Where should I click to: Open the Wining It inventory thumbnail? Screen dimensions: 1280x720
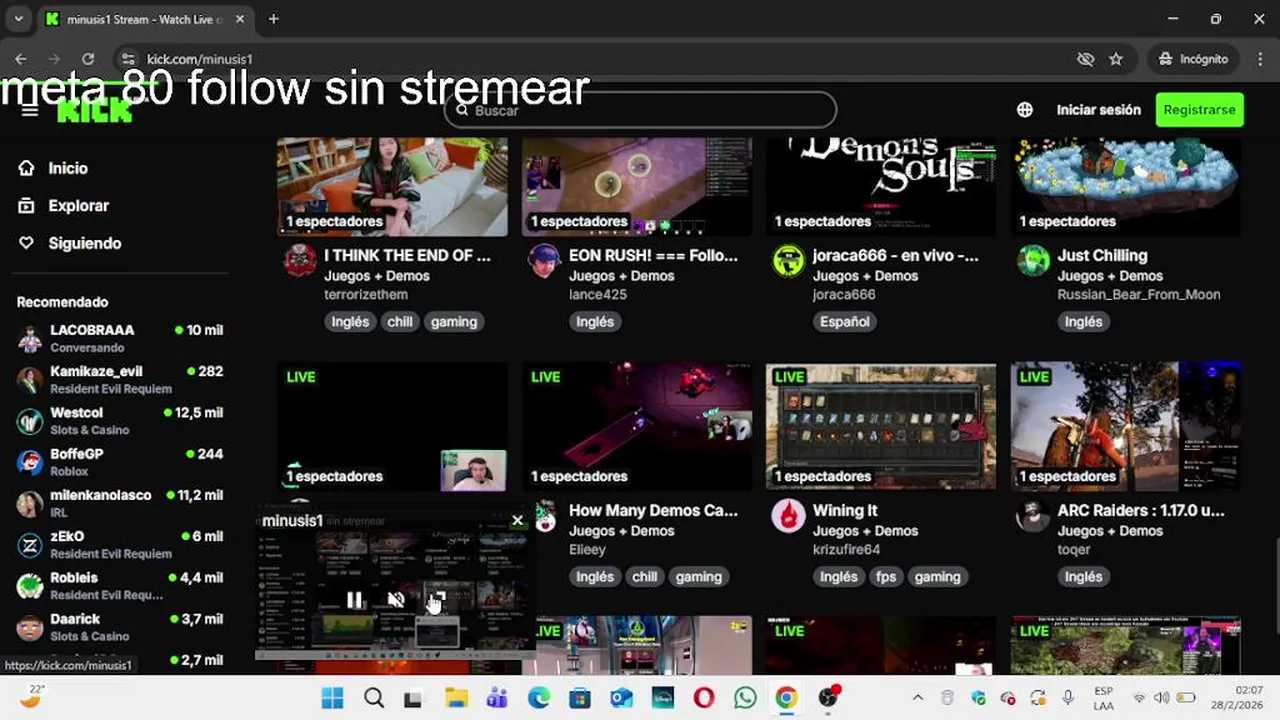[x=881, y=426]
